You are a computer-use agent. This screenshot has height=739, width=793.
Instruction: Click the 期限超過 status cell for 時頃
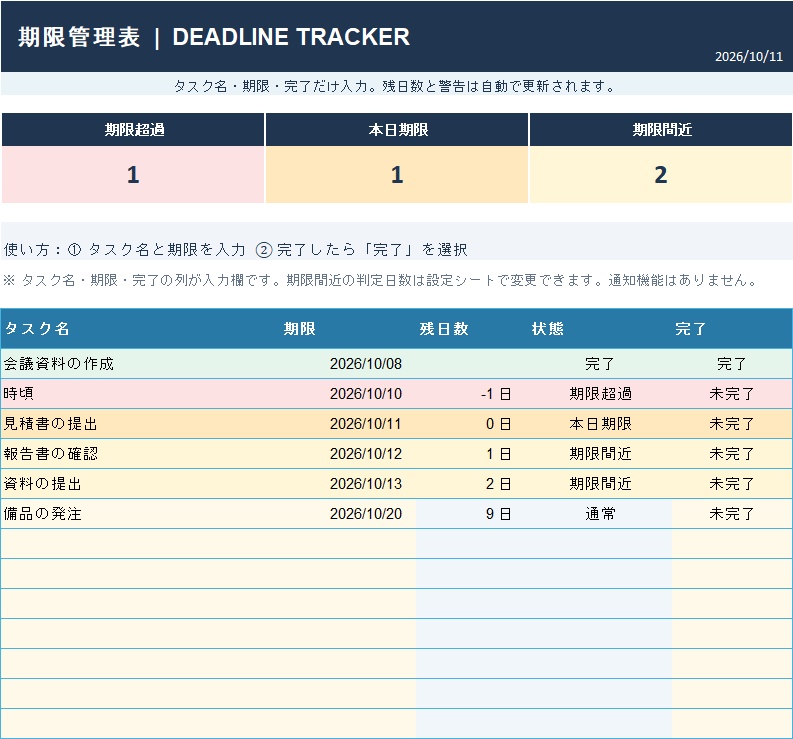599,394
